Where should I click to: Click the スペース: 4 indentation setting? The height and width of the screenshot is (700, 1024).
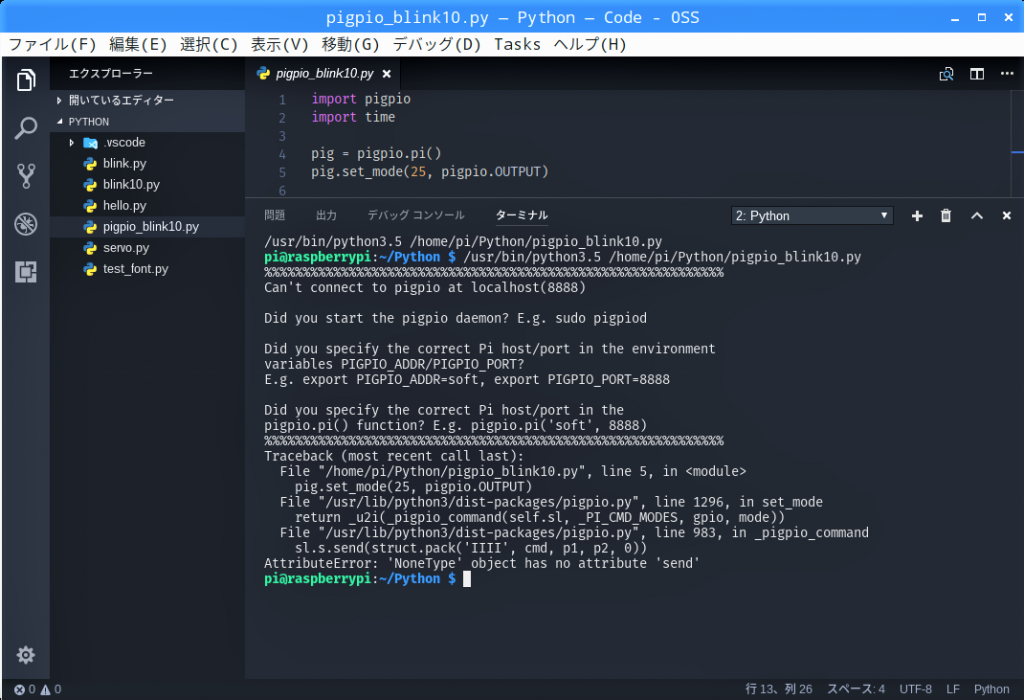856,689
